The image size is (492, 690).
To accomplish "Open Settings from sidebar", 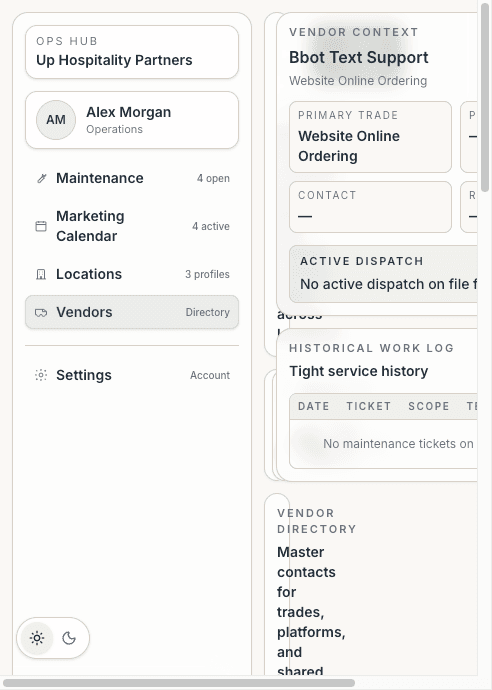I will tap(132, 375).
